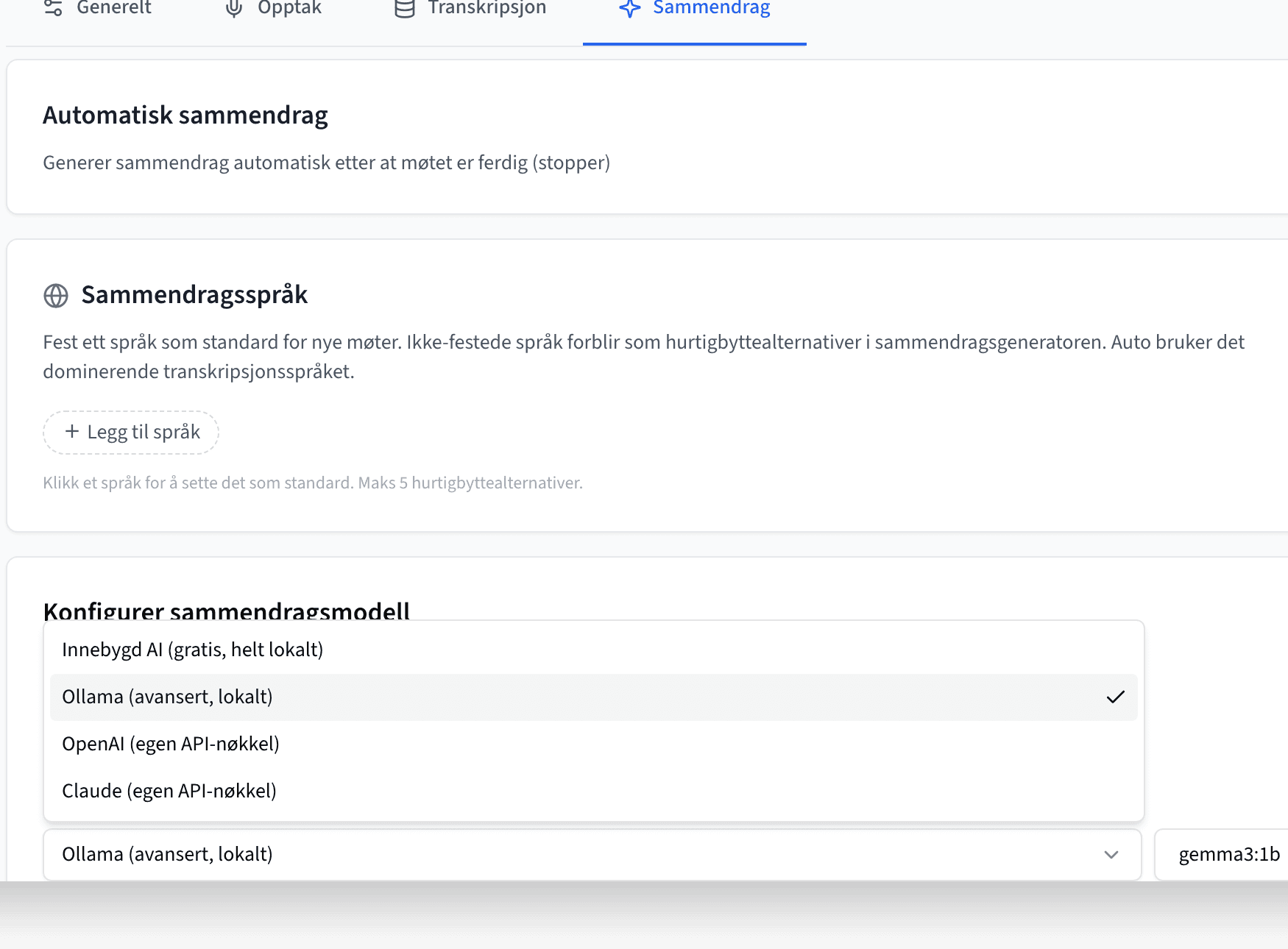
Task: Choose Innebygd AI (gratis, helt lokalt)
Action: [594, 650]
